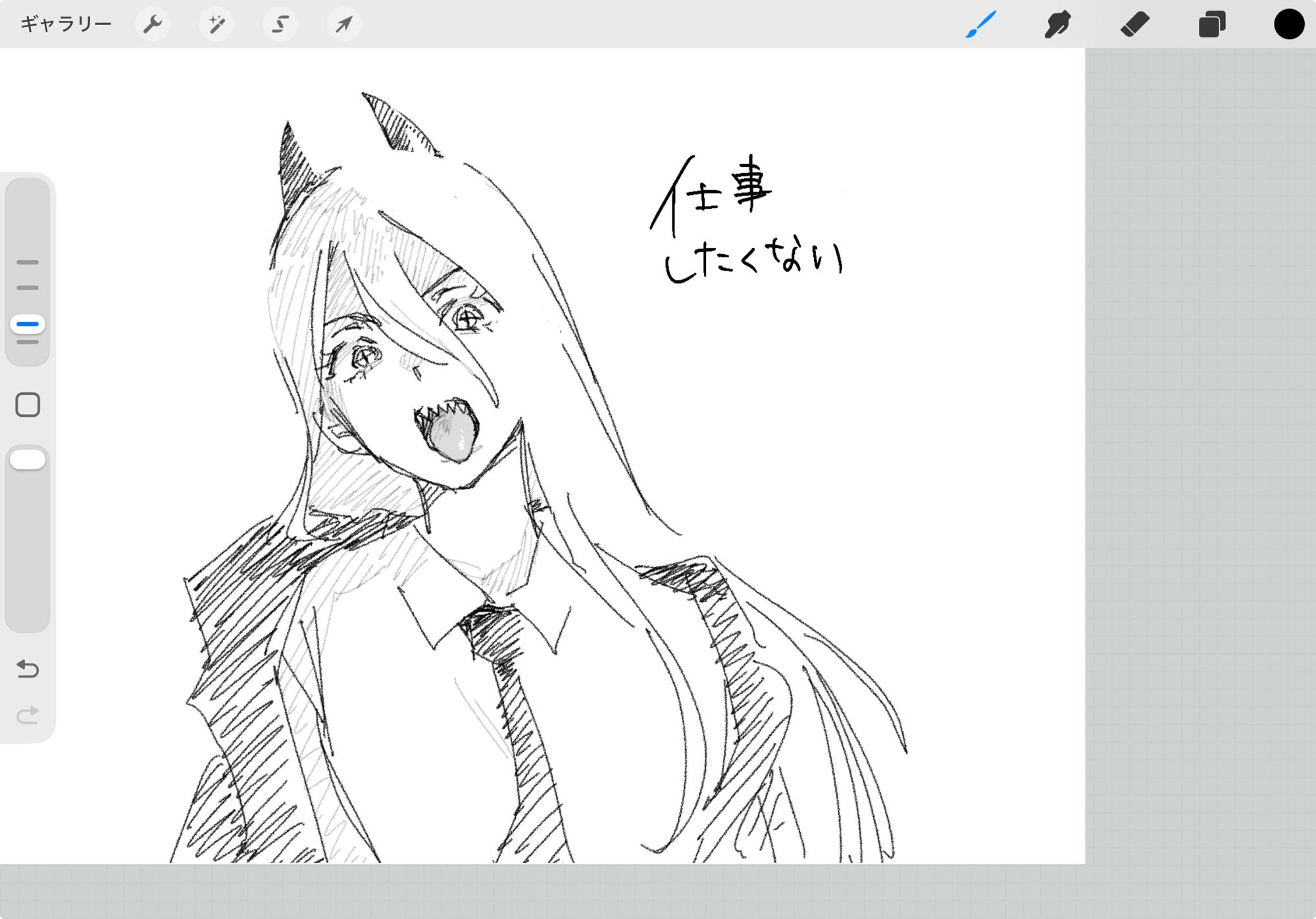The image size is (1316, 919).
Task: Open the Actions wrench menu
Action: (152, 24)
